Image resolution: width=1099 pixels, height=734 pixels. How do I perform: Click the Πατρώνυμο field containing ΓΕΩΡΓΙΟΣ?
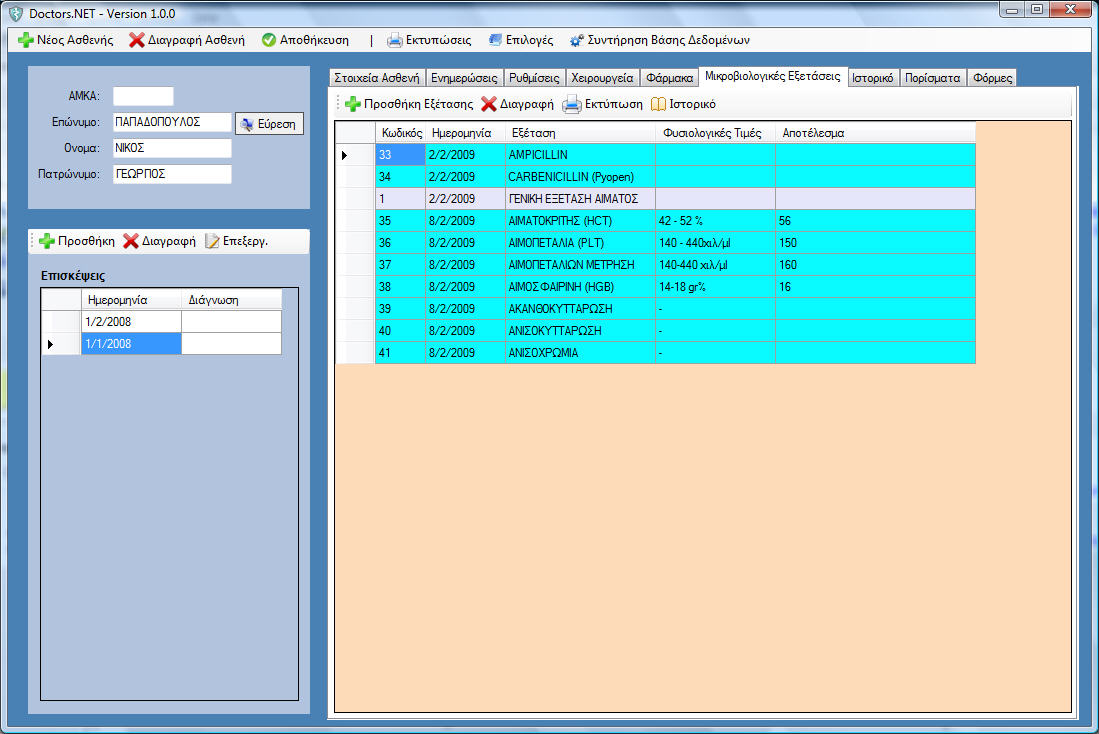click(x=172, y=174)
